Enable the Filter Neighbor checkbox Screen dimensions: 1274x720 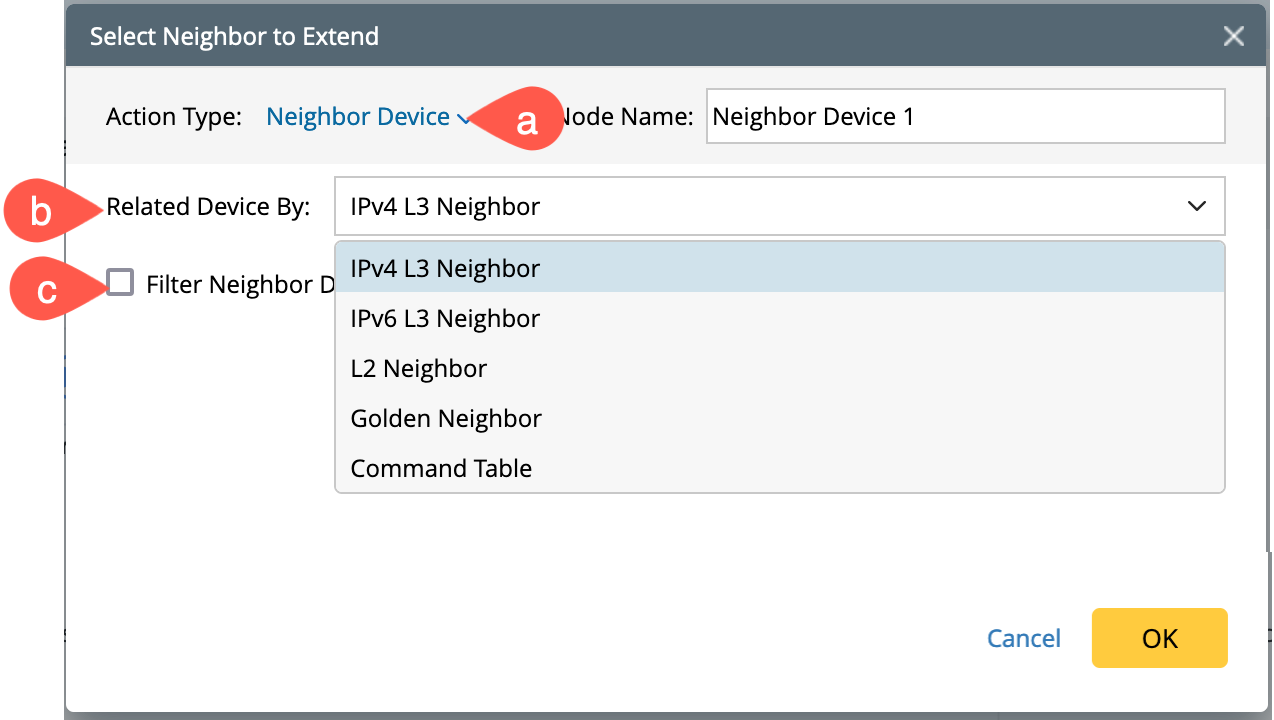120,283
